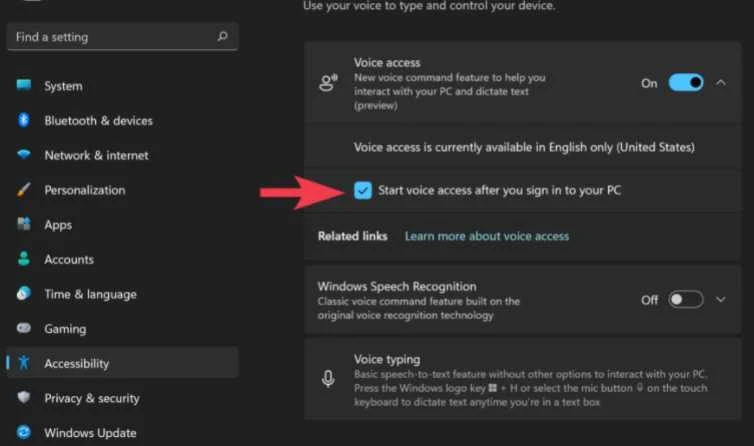Click the Voice typing microphone icon
Image resolution: width=754 pixels, height=446 pixels.
(x=328, y=379)
